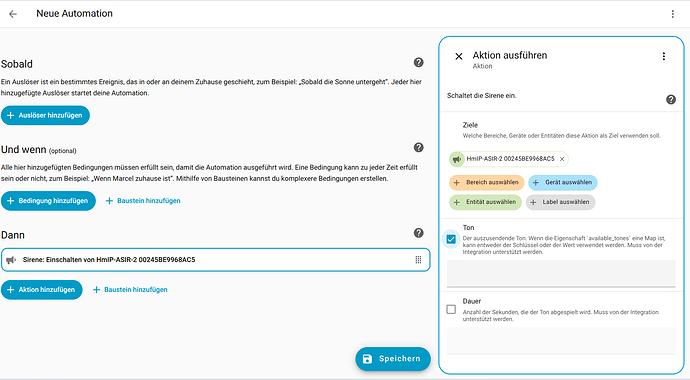The height and width of the screenshot is (380, 690).
Task: Open the page overflow menu next to Neue Automation
Action: tap(672, 14)
